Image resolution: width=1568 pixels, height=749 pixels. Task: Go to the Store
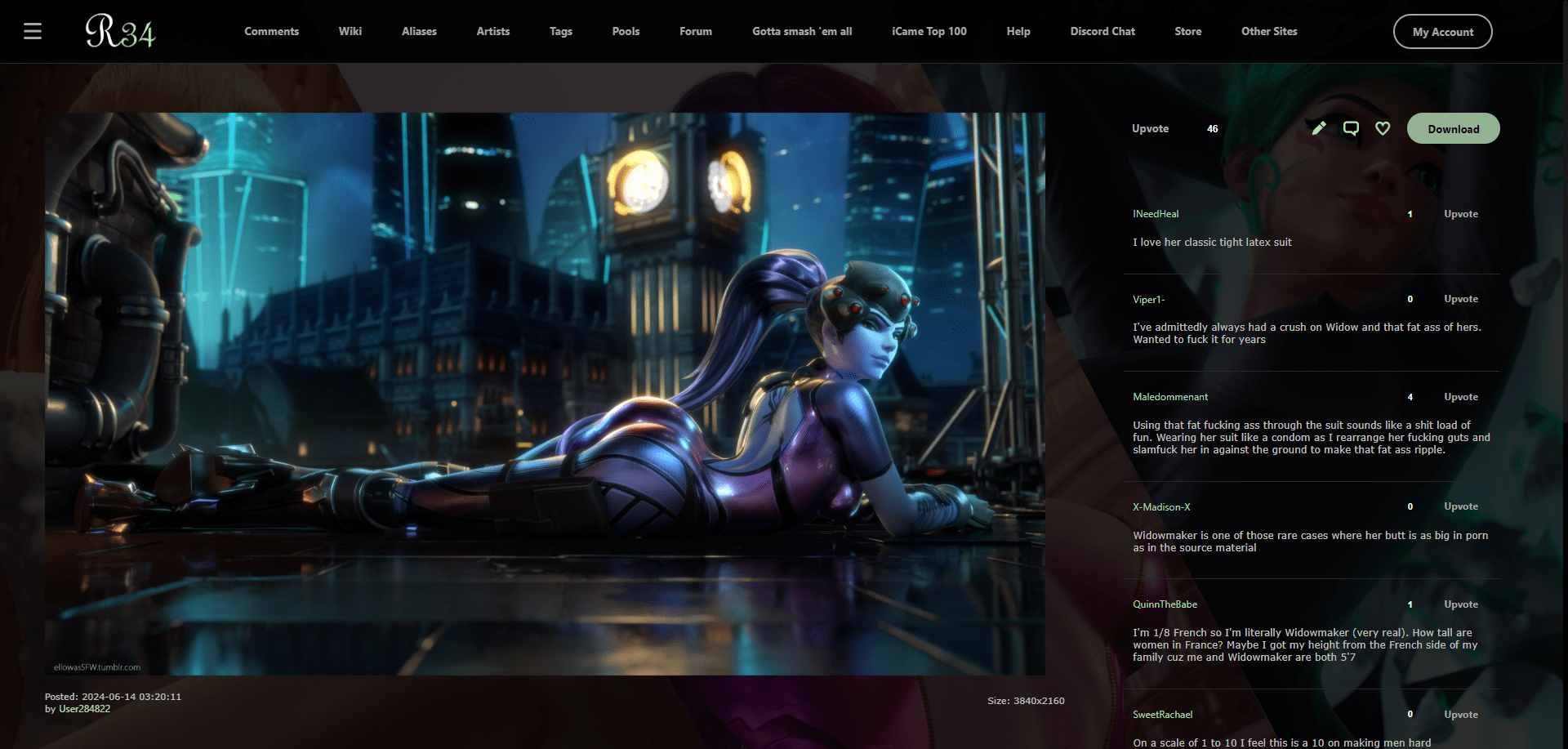1188,31
